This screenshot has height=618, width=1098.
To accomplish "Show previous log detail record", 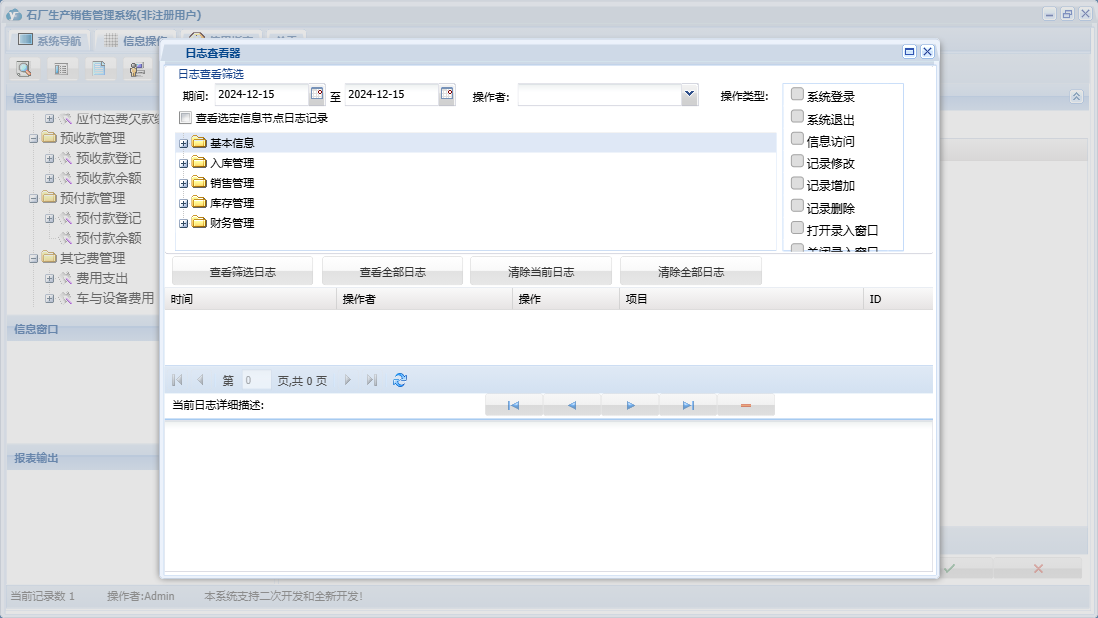I will click(x=572, y=405).
